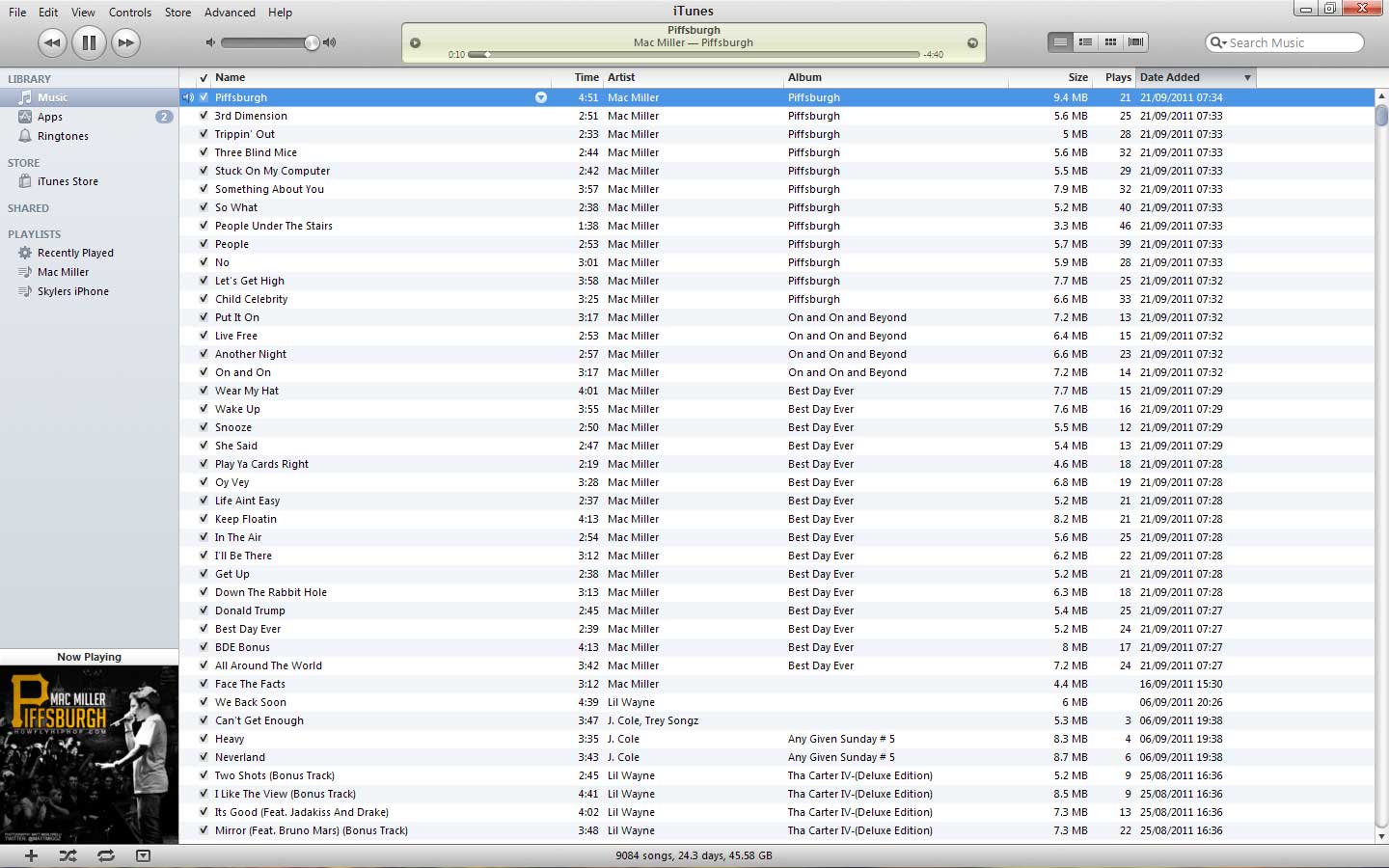Open the Apps library
1389x868 pixels.
pos(50,117)
